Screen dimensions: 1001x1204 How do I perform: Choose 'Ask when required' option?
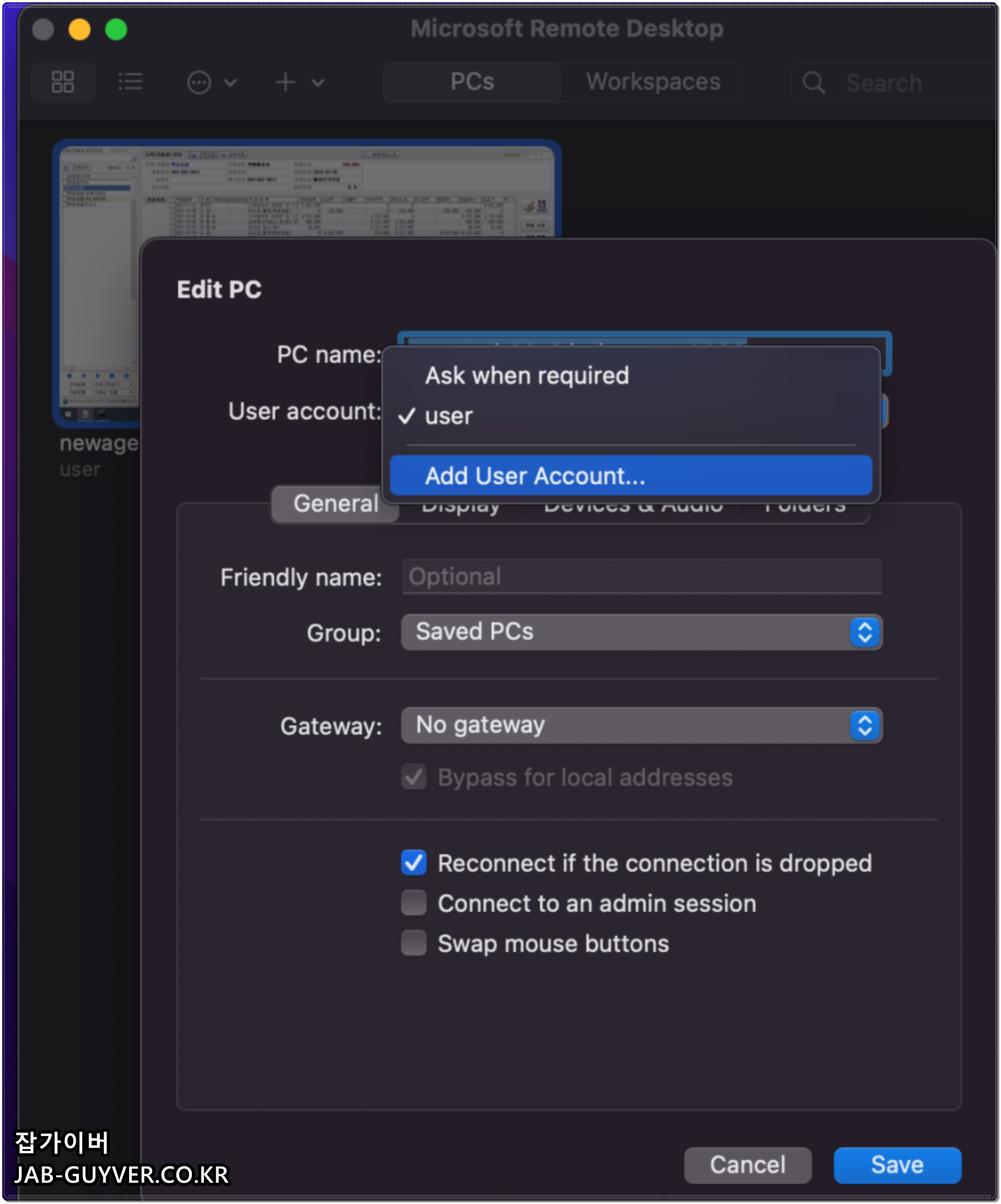point(631,376)
